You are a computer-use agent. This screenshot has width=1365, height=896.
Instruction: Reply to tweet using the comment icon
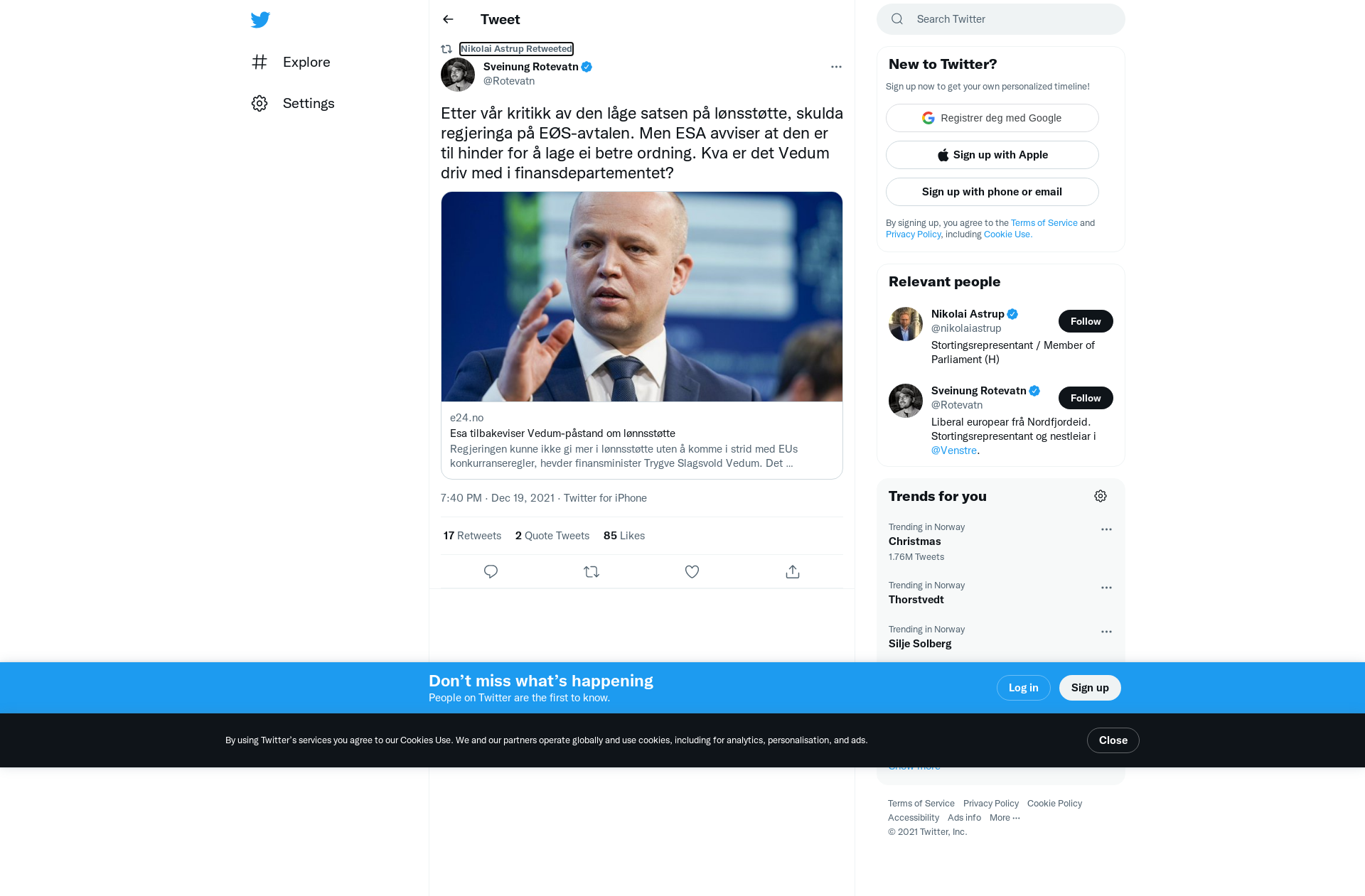(491, 571)
